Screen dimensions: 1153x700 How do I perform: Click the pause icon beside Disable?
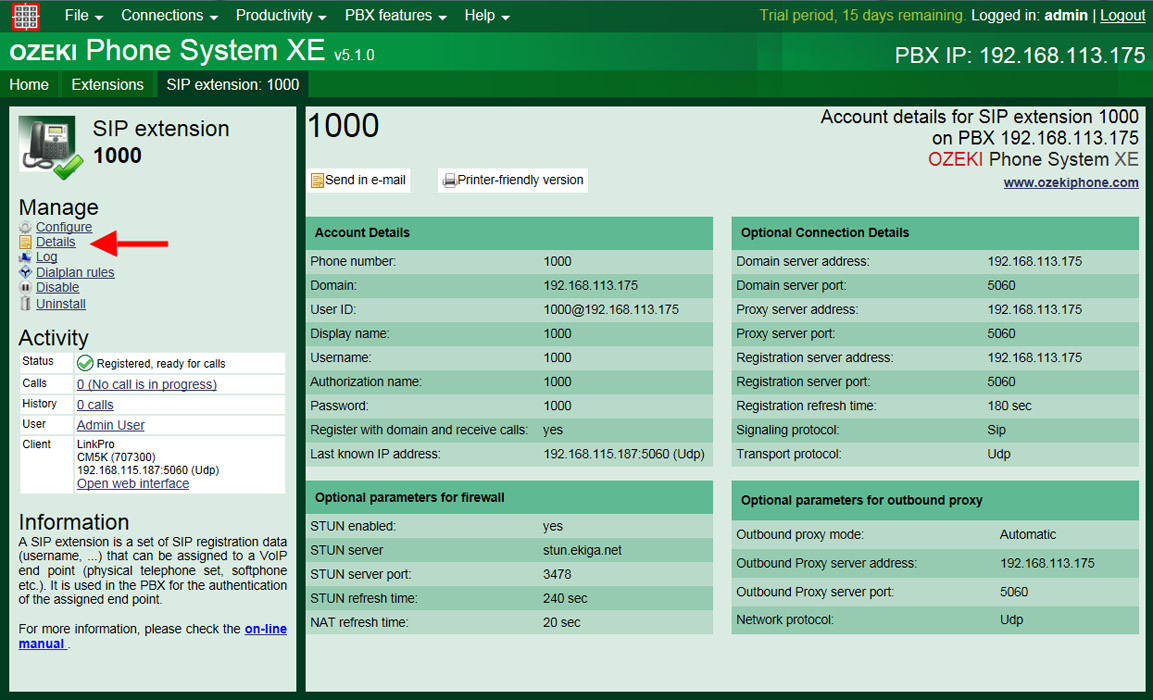click(x=26, y=288)
